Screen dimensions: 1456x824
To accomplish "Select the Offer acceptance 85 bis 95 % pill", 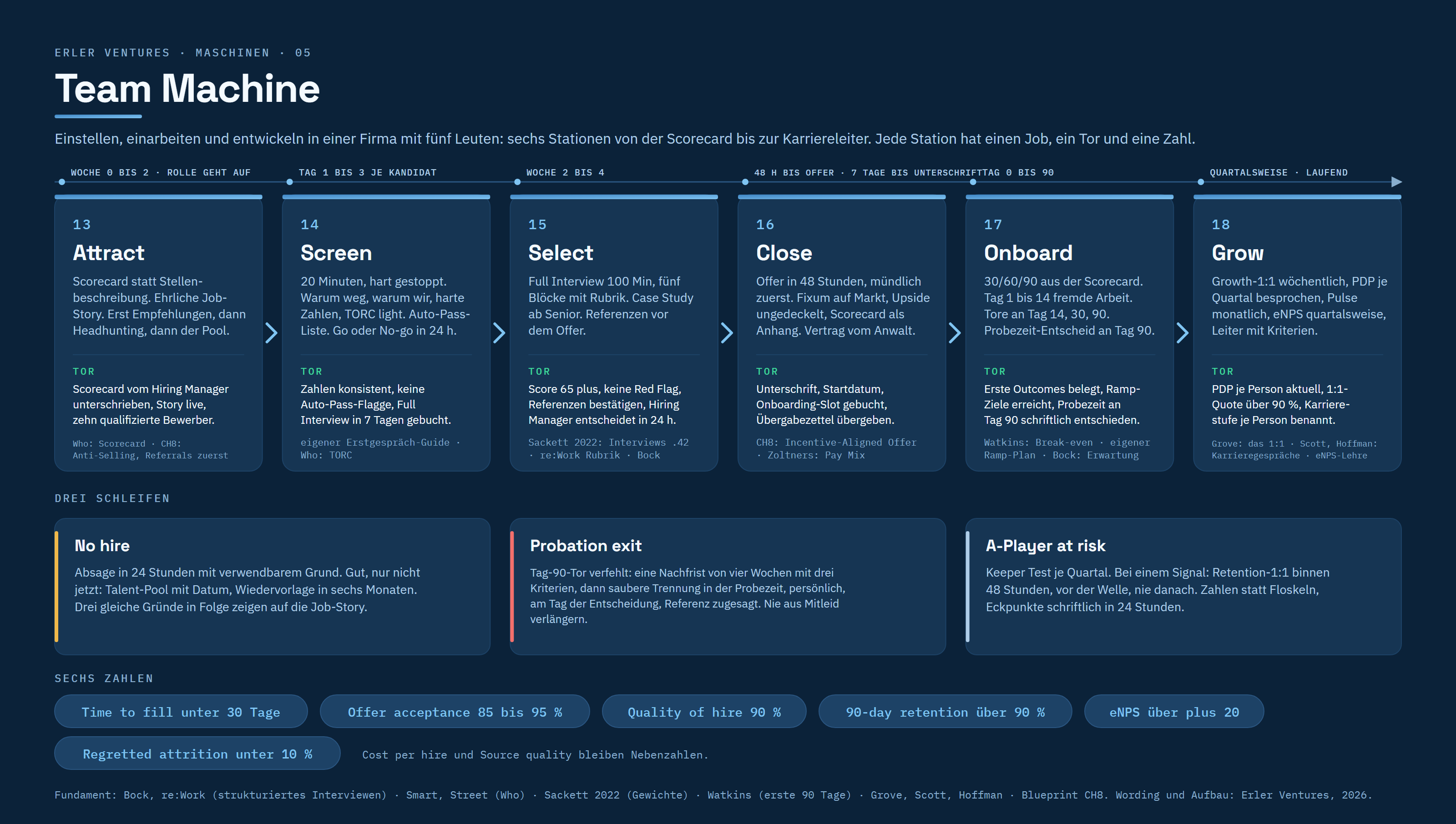I will (455, 711).
